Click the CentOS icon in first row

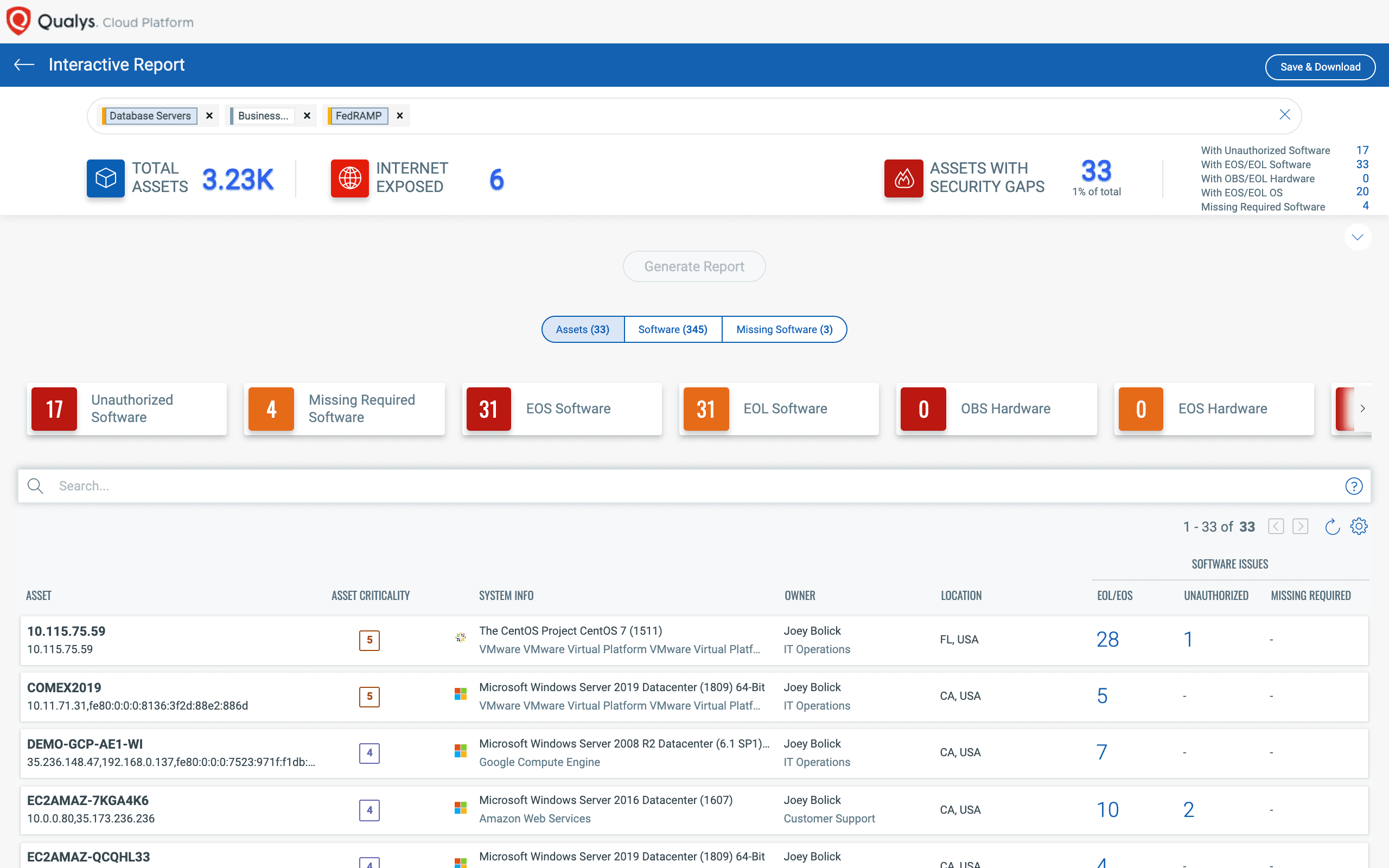(x=460, y=637)
